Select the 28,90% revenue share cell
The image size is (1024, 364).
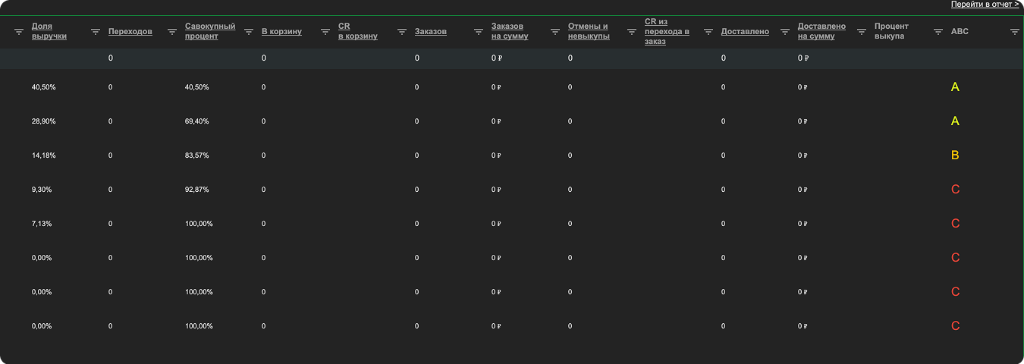point(44,121)
